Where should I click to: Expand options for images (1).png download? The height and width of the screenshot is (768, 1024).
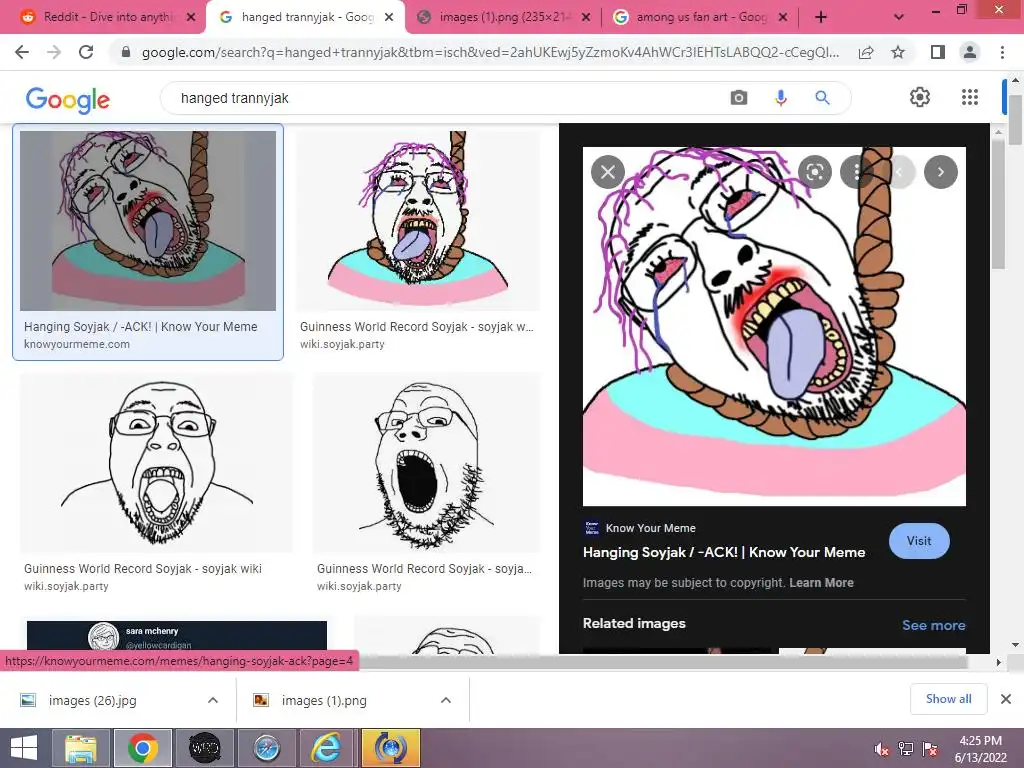pyautogui.click(x=446, y=700)
